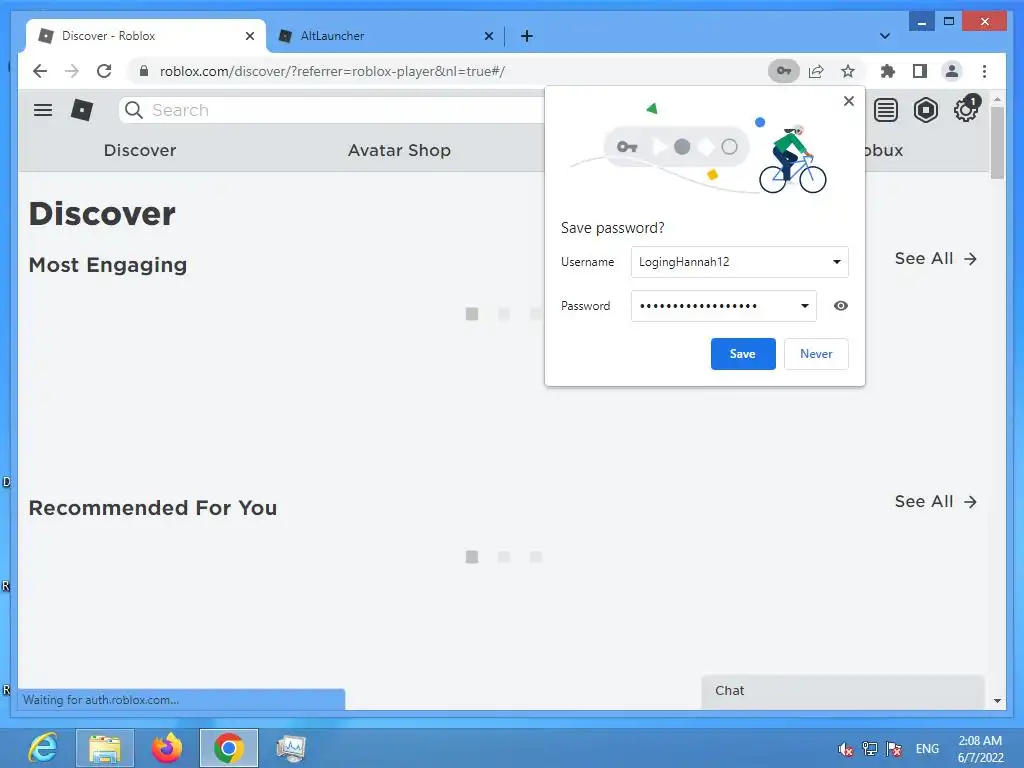Click See All for Most Engaging
This screenshot has width=1024, height=768.
coord(935,259)
